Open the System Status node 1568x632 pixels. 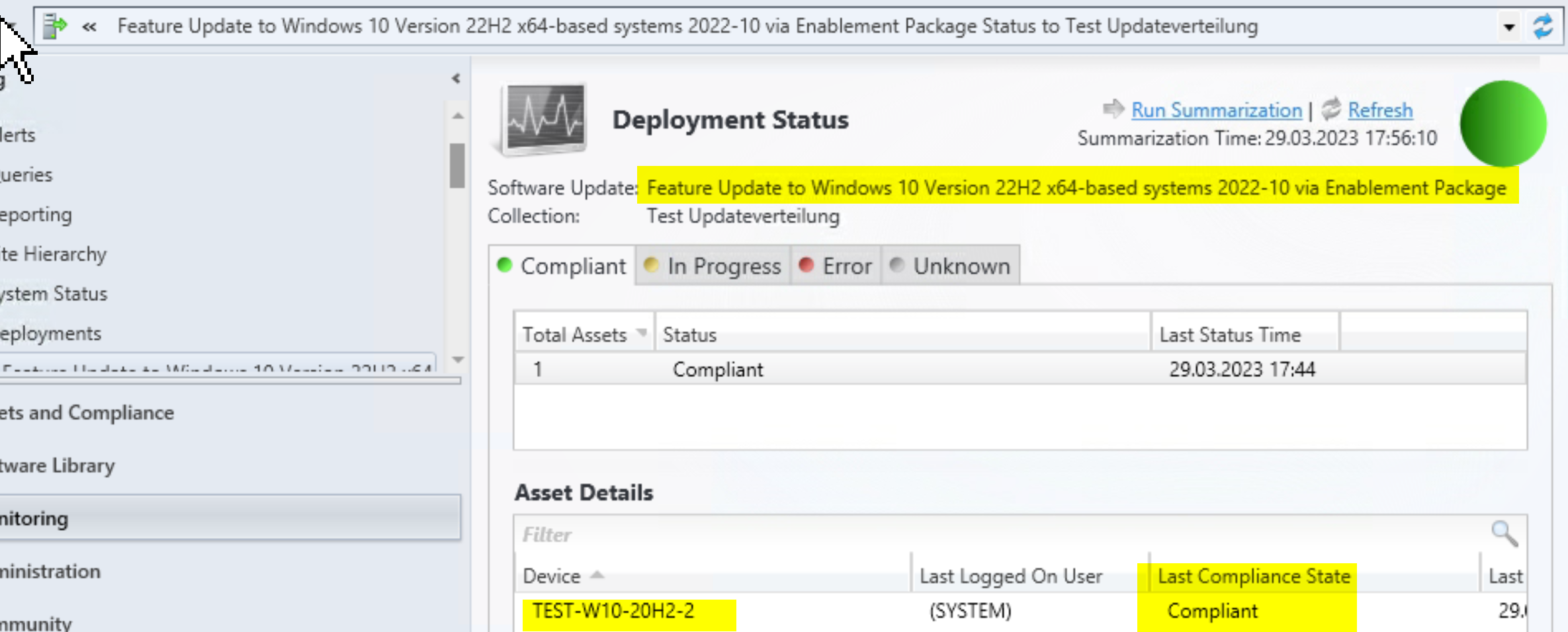(x=54, y=294)
